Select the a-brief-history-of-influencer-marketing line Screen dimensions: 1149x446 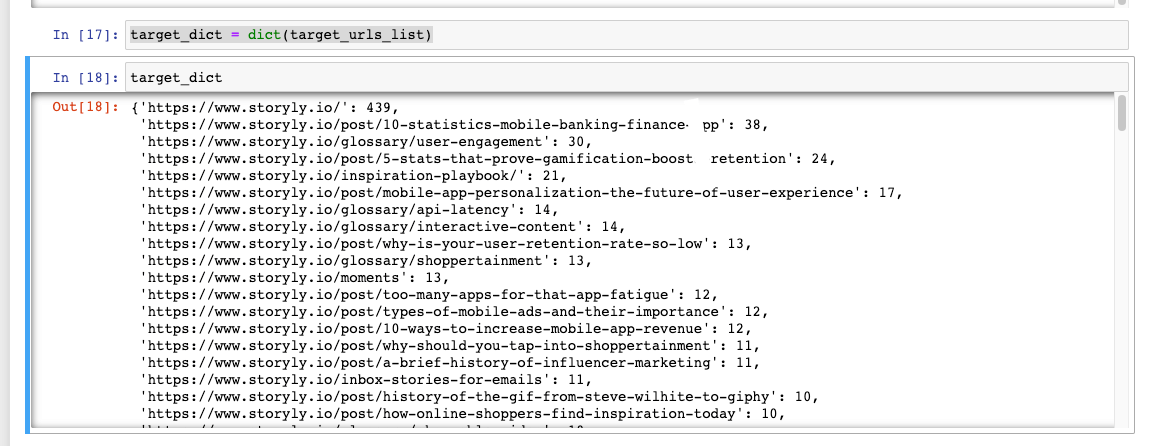click(450, 363)
